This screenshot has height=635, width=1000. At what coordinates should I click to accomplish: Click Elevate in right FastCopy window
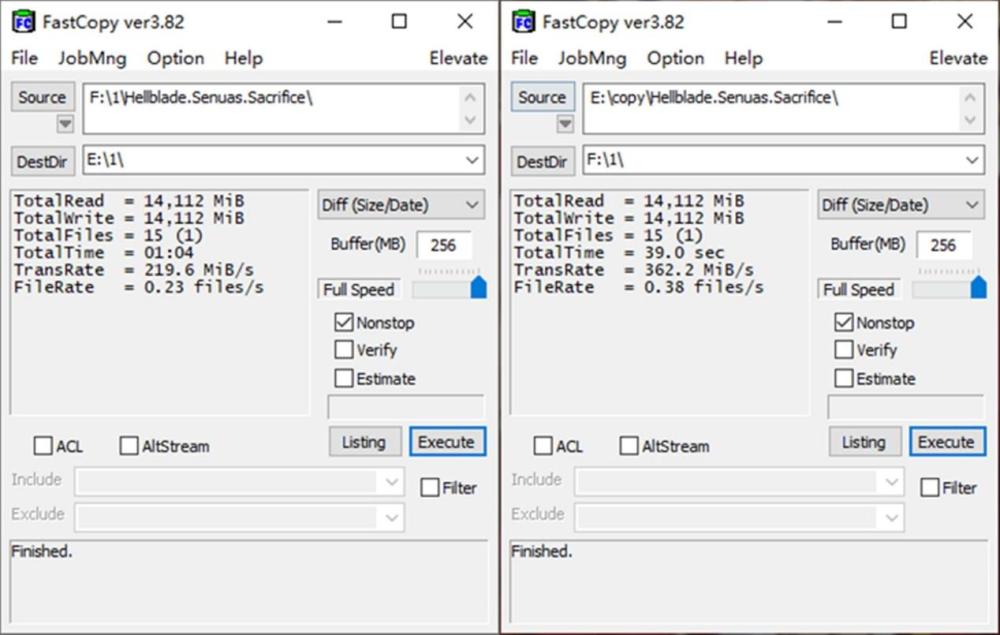pyautogui.click(x=958, y=58)
